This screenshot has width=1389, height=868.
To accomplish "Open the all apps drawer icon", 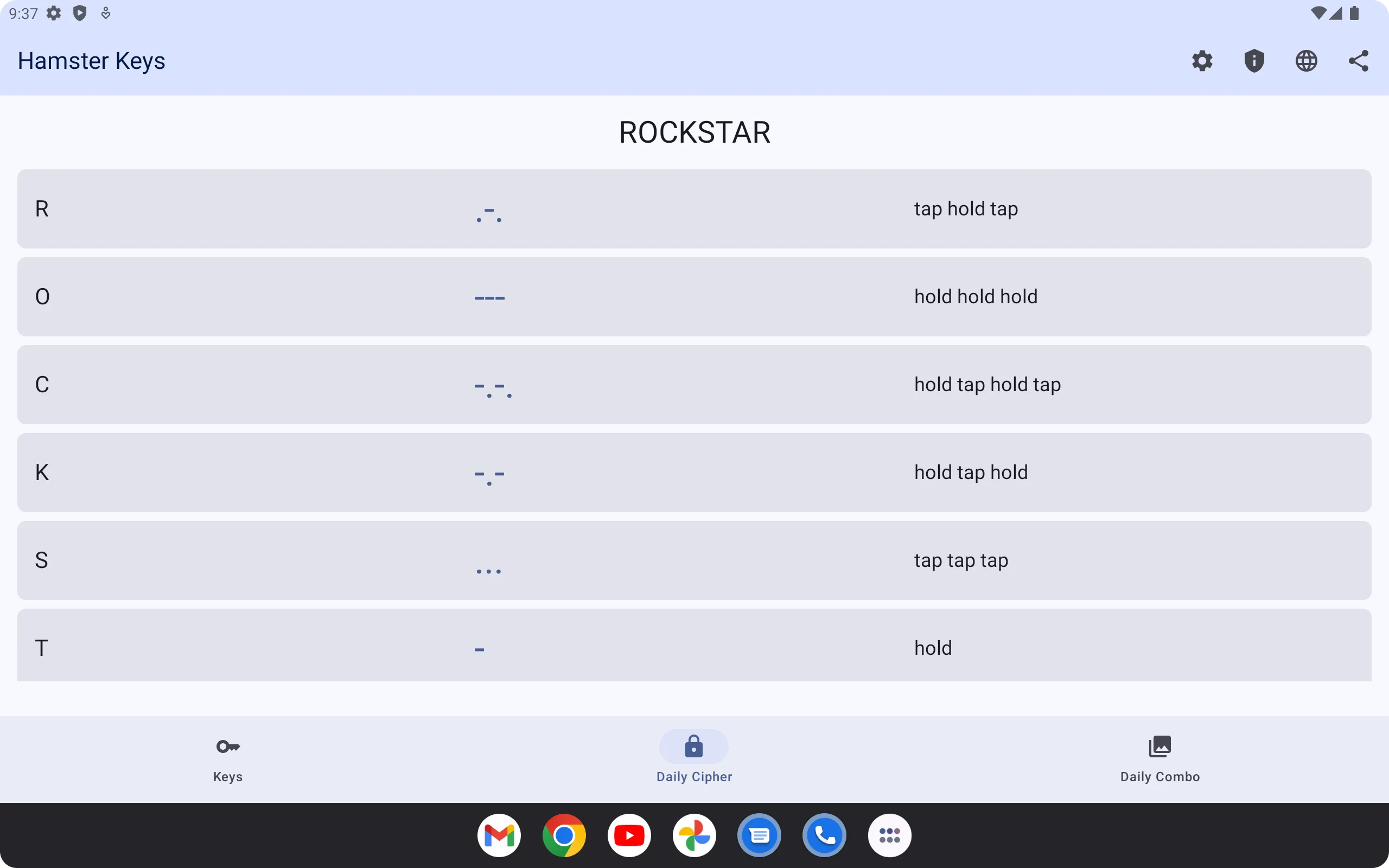I will (890, 835).
